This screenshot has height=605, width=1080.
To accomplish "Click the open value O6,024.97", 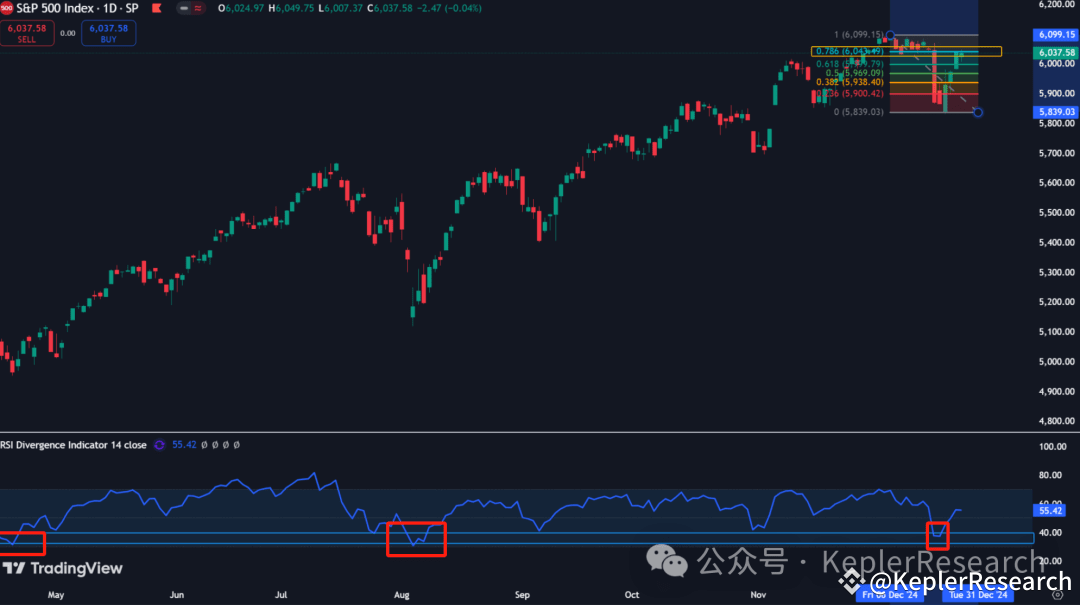I will (x=241, y=8).
